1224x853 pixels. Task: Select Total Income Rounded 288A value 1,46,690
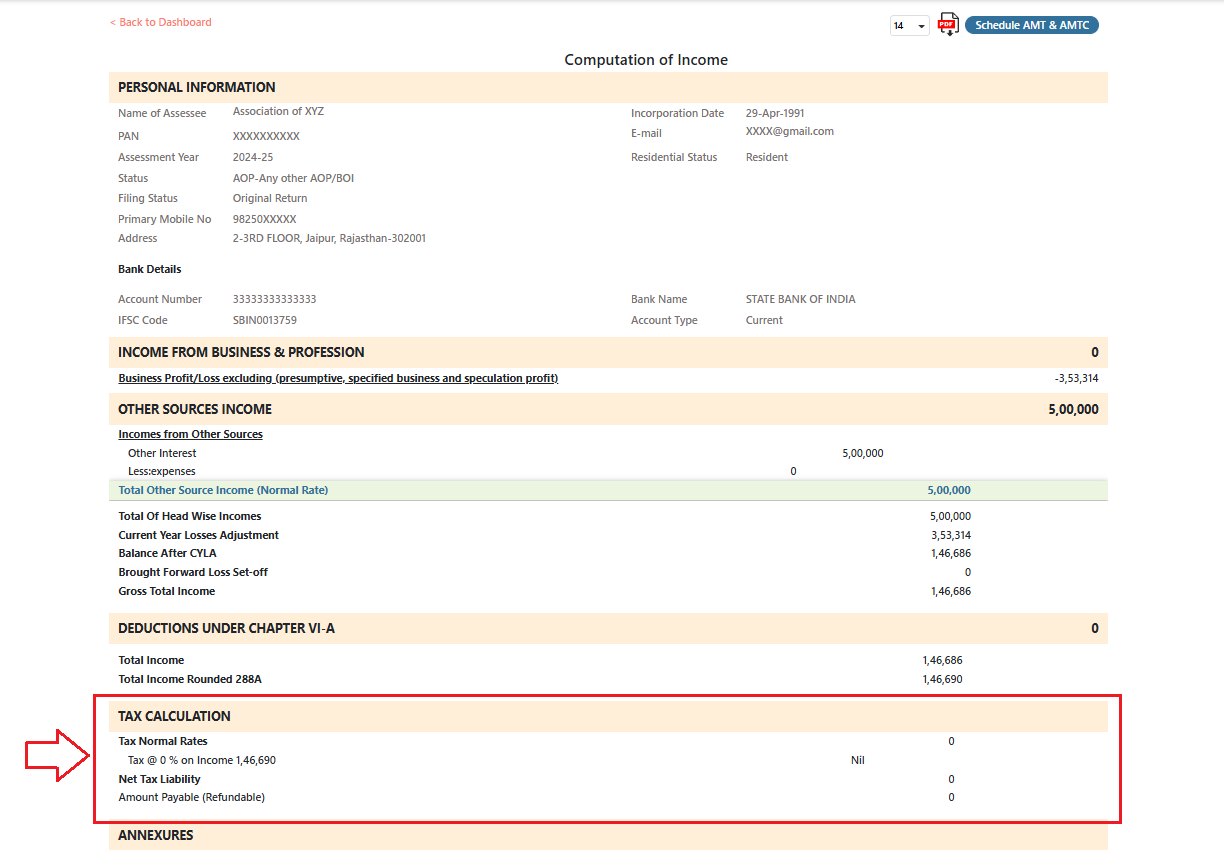(x=942, y=679)
